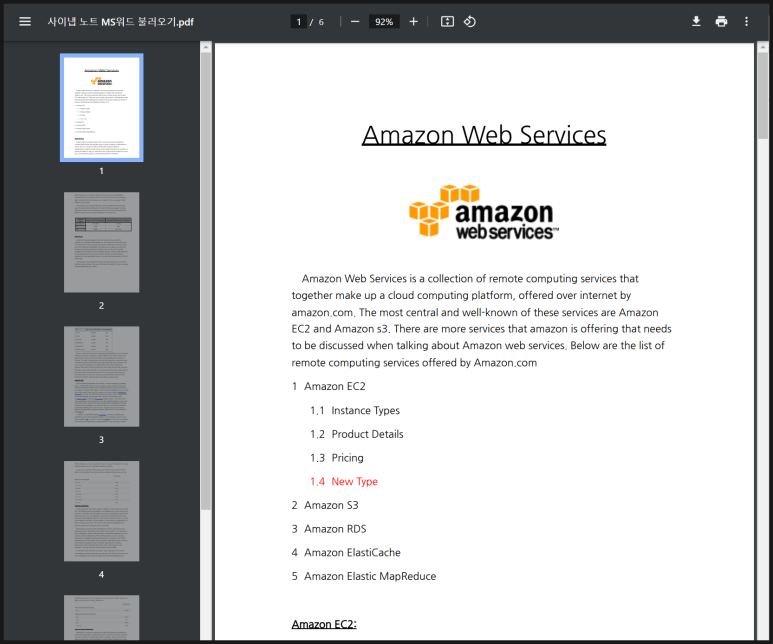This screenshot has width=773, height=644.
Task: Open the partially visible page 5 thumbnail
Action: point(102,617)
